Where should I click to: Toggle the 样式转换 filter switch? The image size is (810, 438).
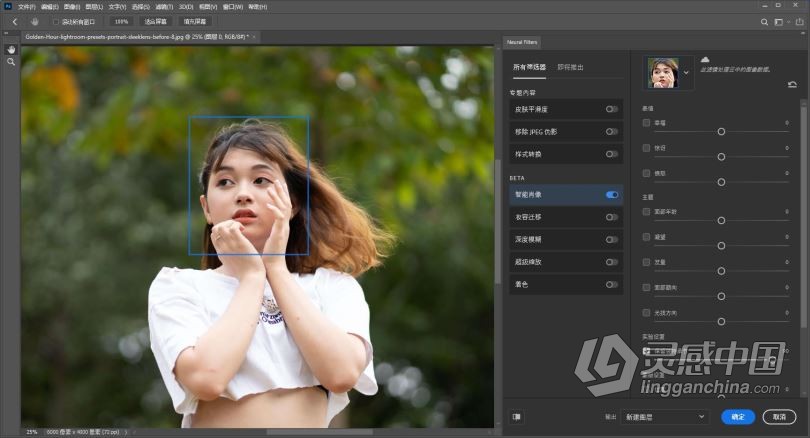tap(612, 154)
